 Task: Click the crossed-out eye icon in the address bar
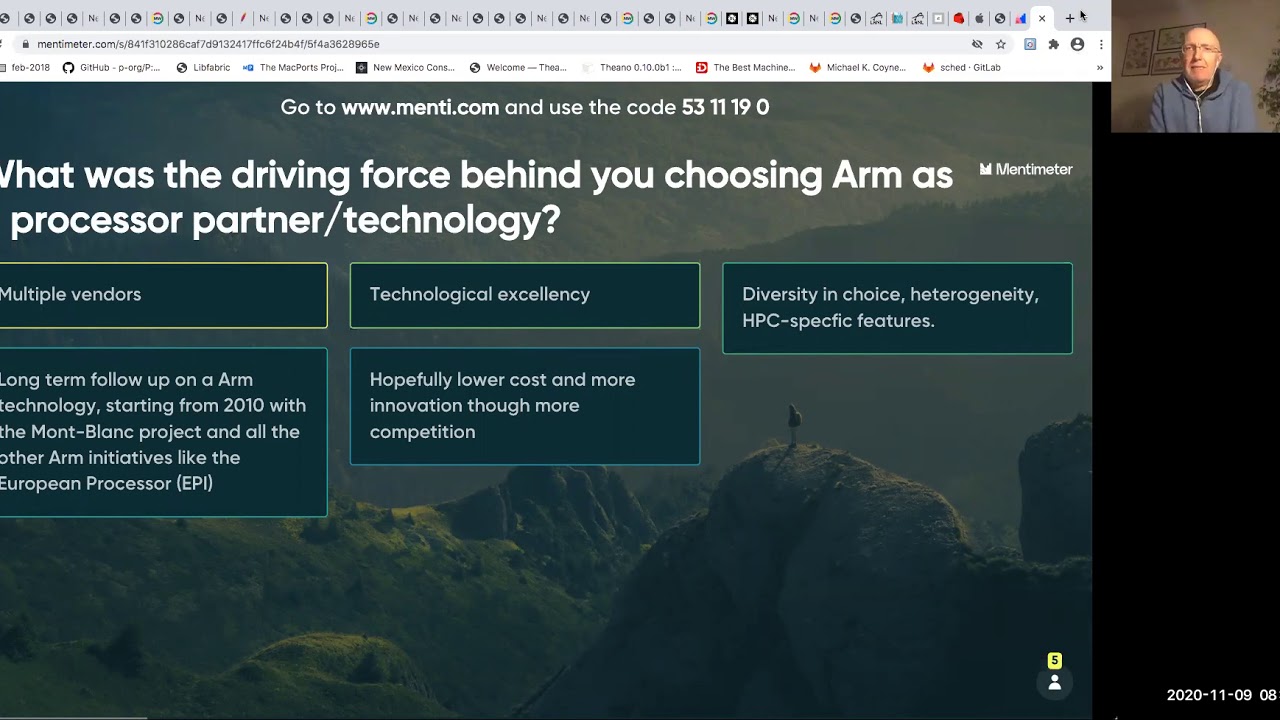[977, 44]
